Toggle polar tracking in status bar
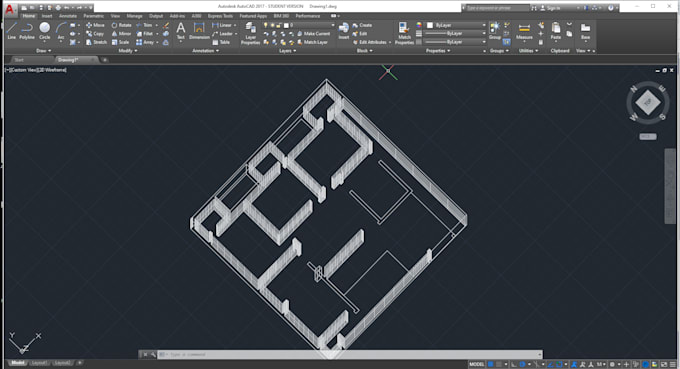The height and width of the screenshot is (369, 680). pyautogui.click(x=523, y=364)
